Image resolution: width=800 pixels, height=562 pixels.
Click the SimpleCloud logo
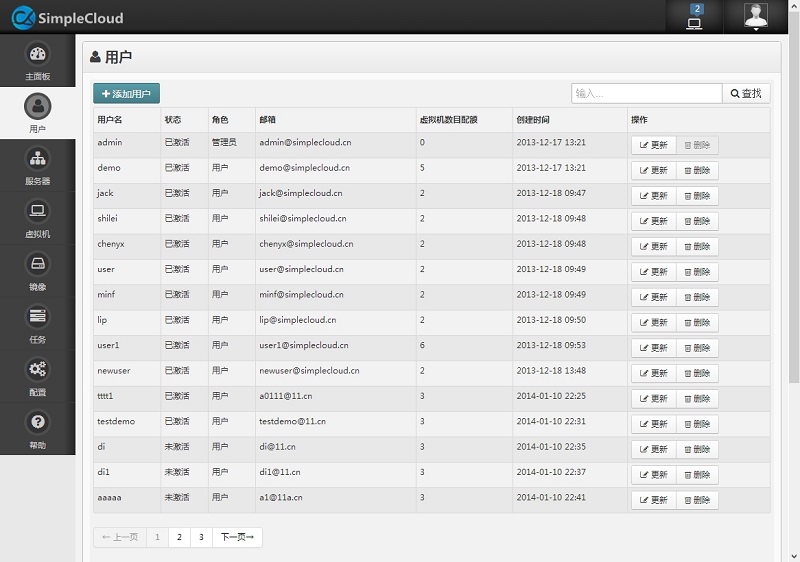point(65,17)
